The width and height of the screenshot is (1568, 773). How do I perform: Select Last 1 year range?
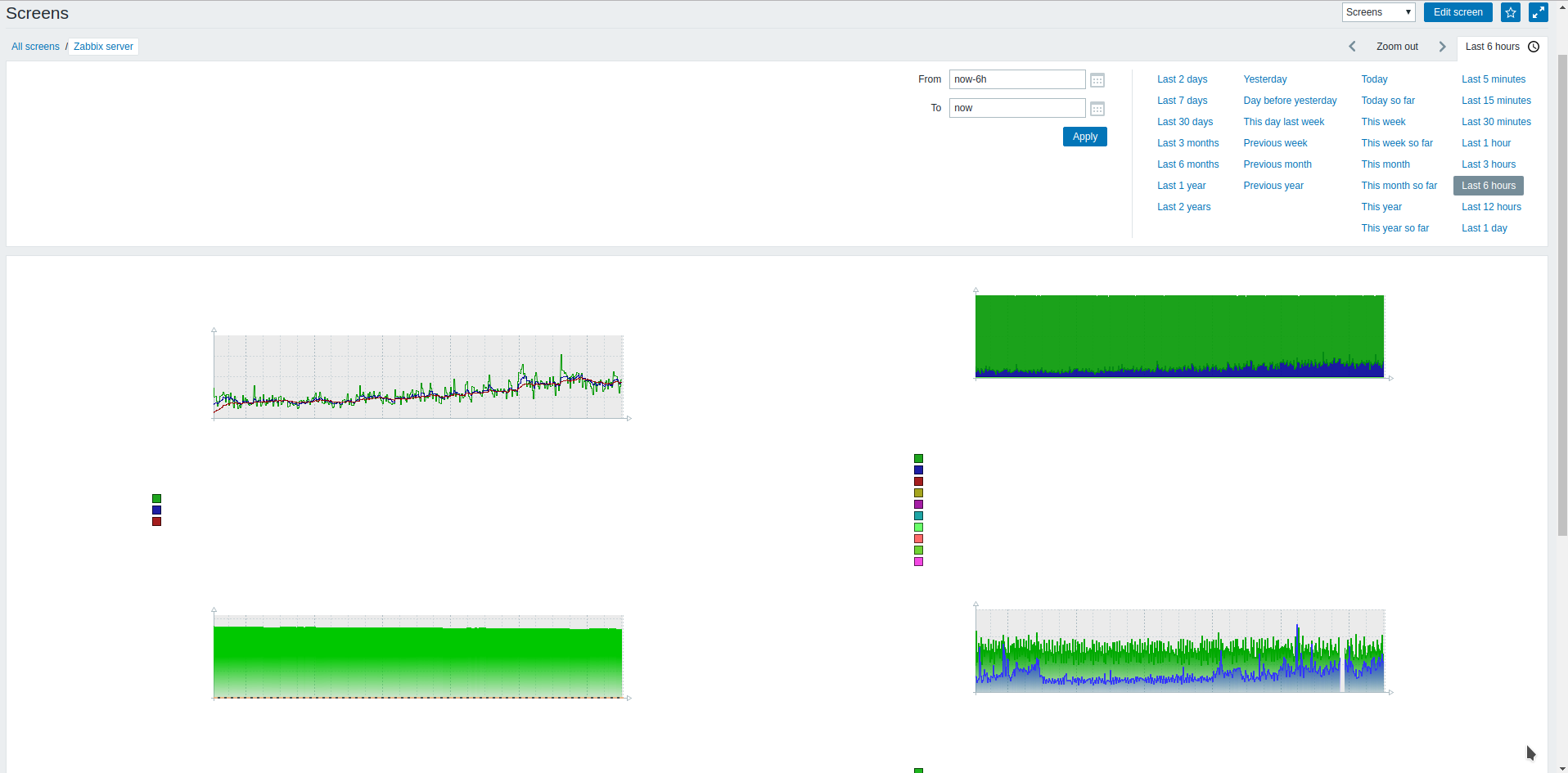[1181, 186]
